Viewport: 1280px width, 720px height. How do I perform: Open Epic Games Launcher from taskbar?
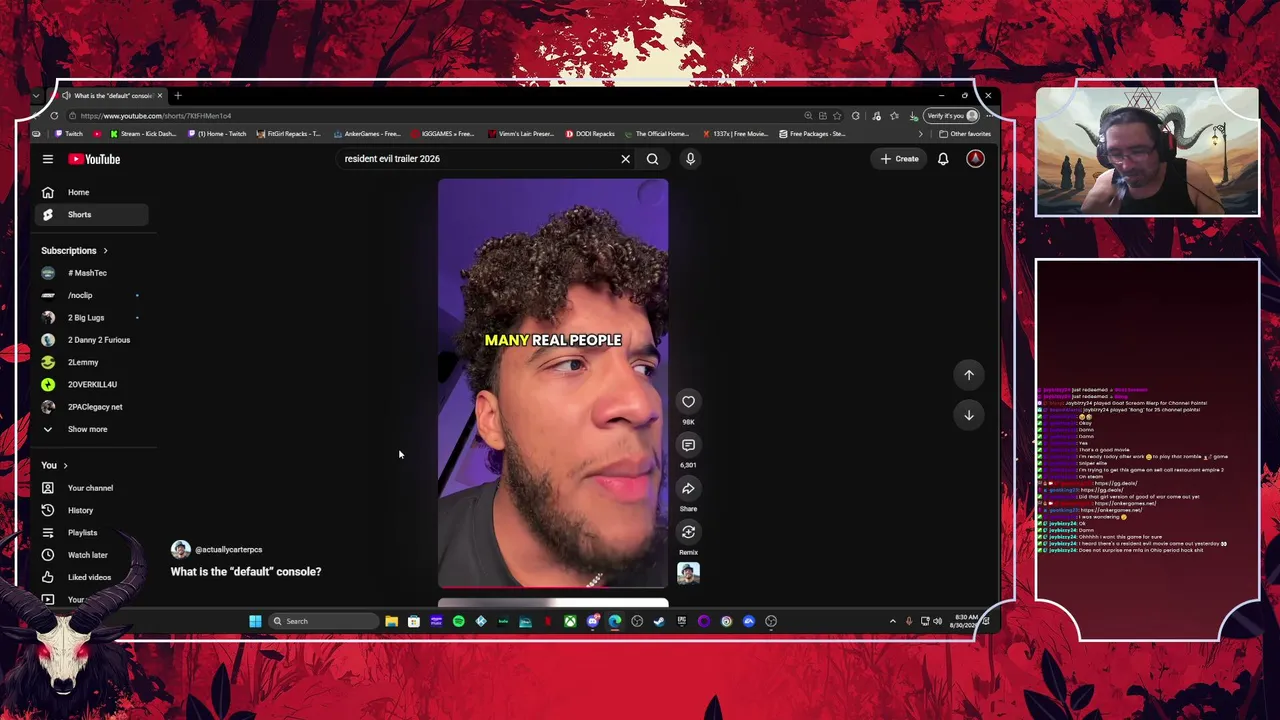click(x=682, y=621)
